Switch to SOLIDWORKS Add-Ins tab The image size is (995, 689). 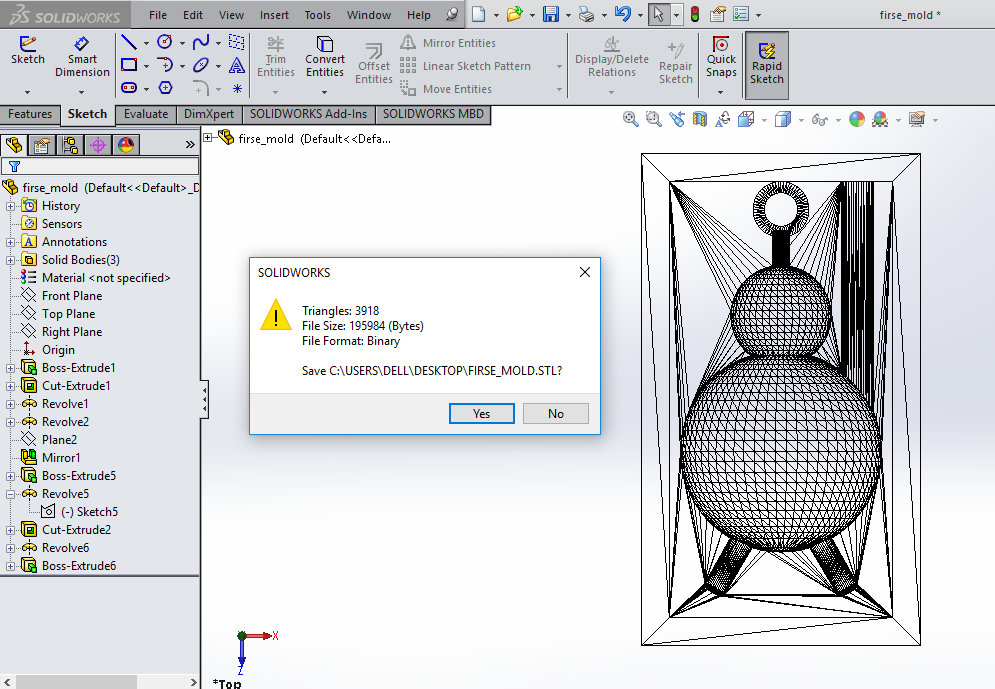coord(308,114)
